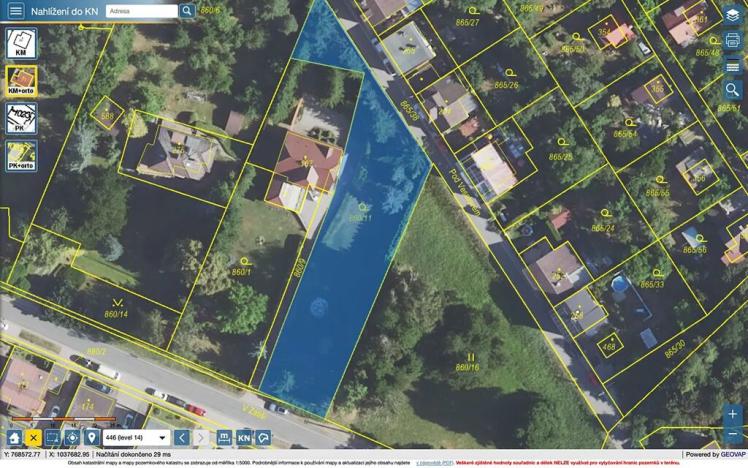Click the location pin marker icon
This screenshot has width=748, height=468.
pos(91,438)
